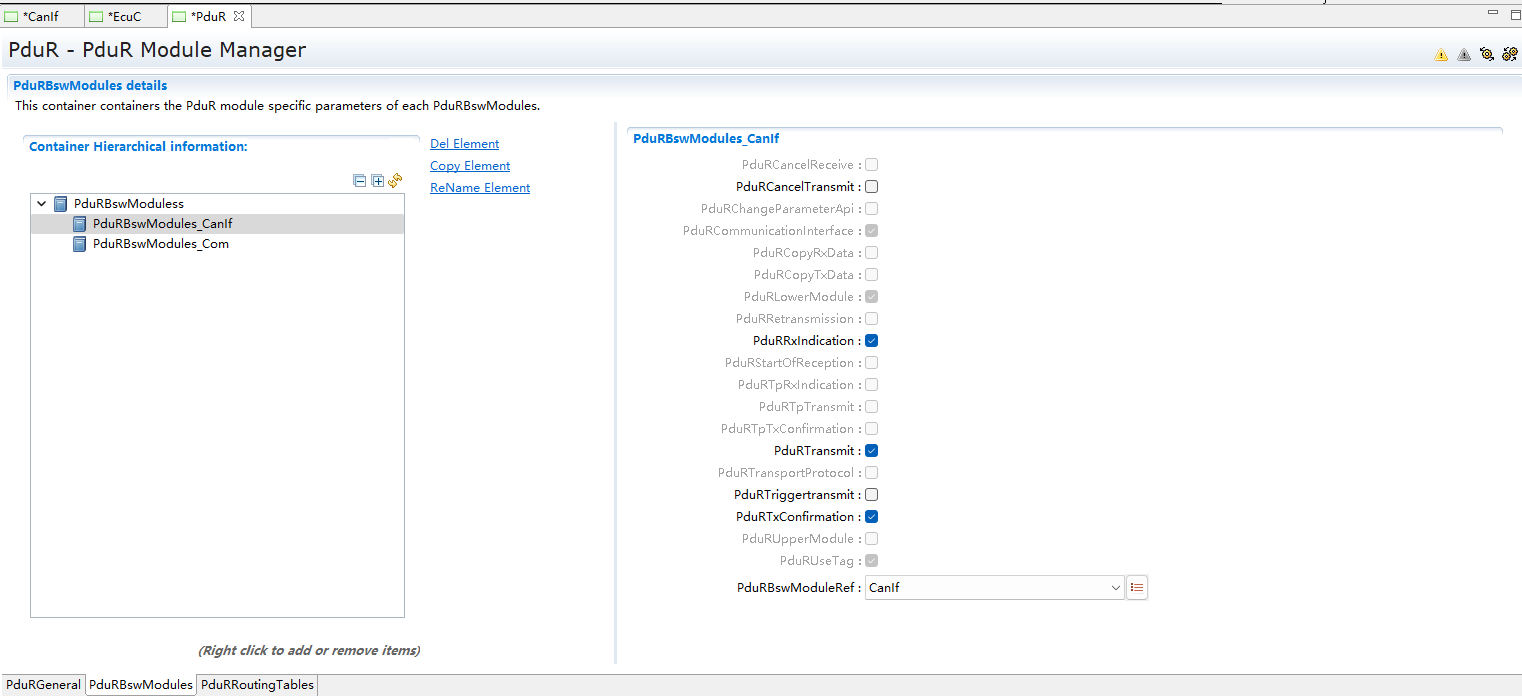Uncheck the PduRRxIndication checkbox

pyautogui.click(x=871, y=341)
